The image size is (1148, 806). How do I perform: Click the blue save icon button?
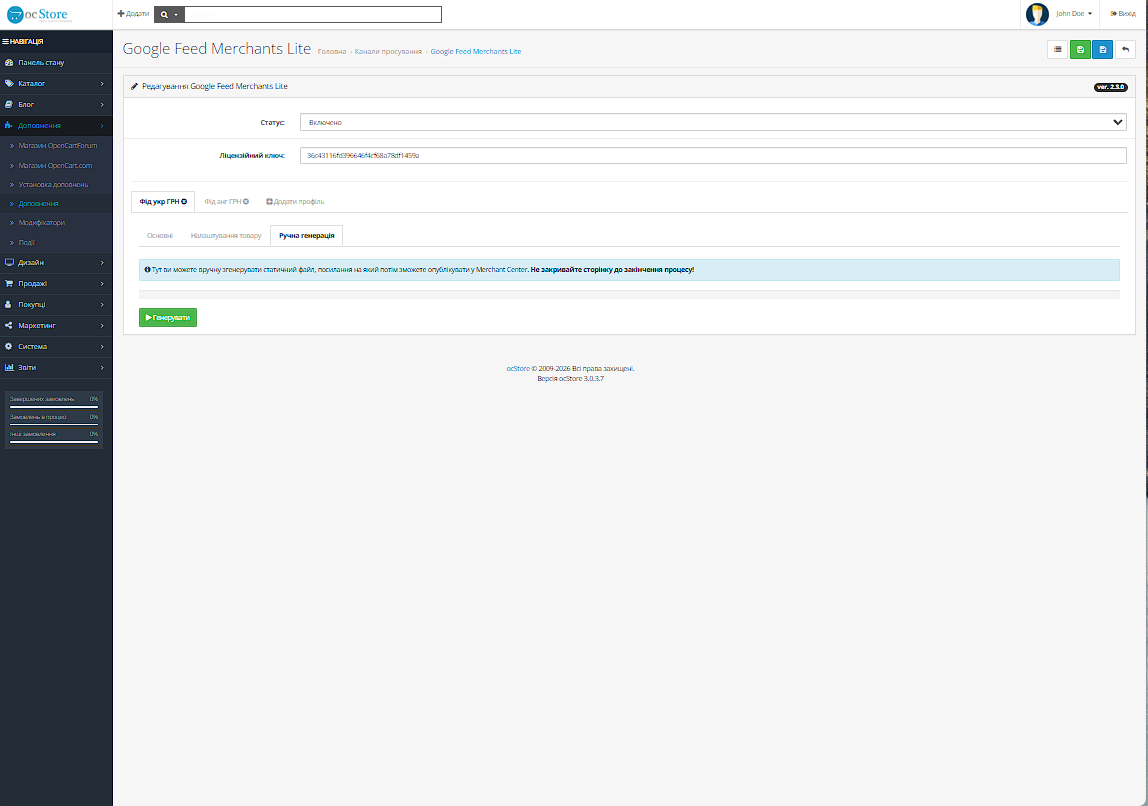[1103, 50]
